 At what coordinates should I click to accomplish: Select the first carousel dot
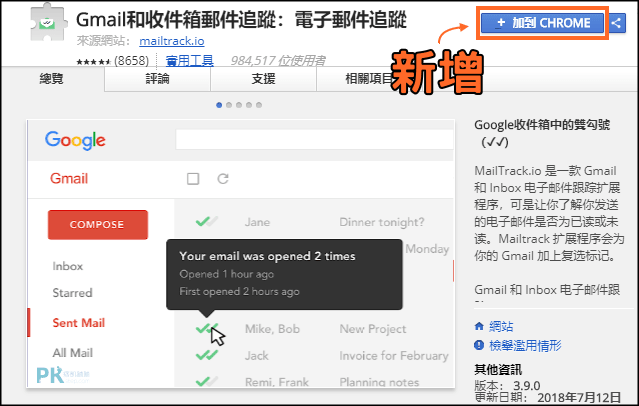[219, 105]
